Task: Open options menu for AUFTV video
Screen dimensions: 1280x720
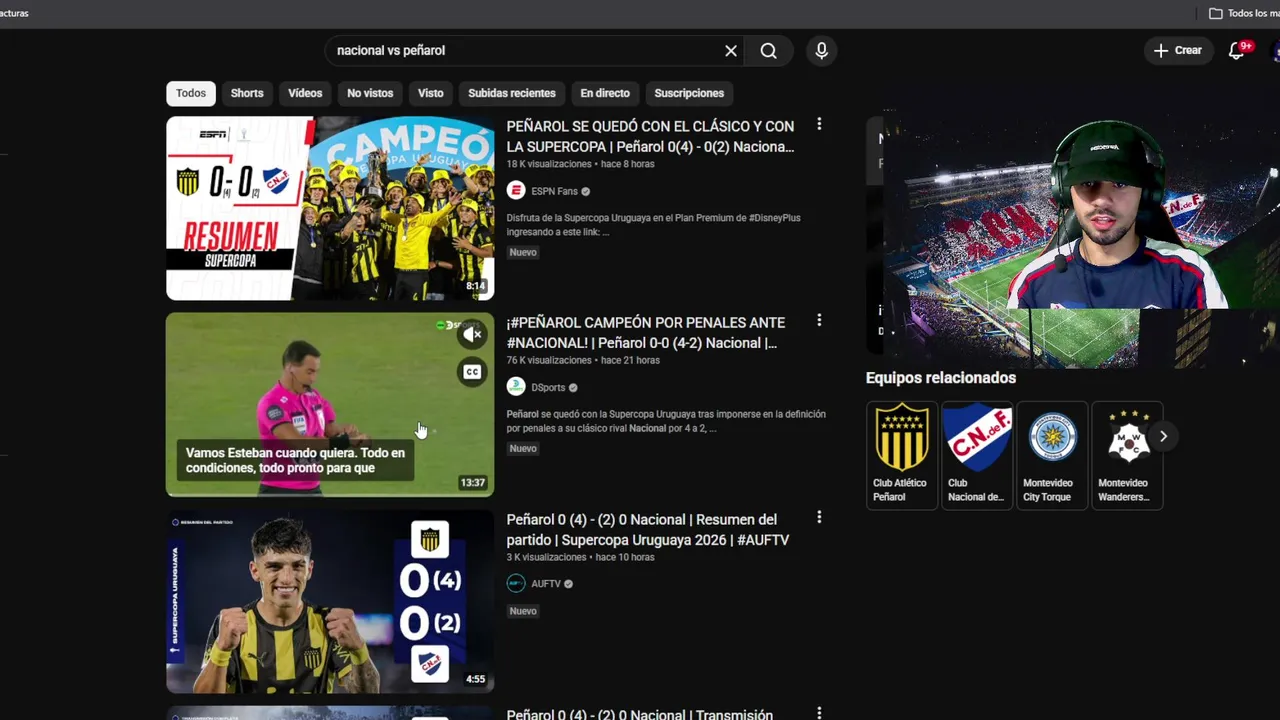Action: point(819,518)
